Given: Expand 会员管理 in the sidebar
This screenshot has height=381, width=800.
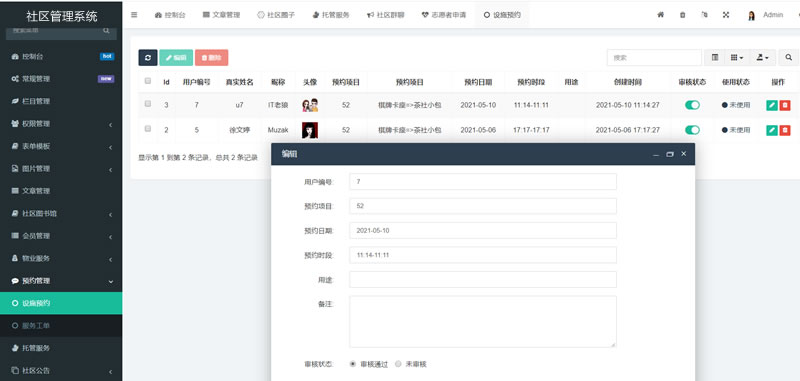Looking at the screenshot, I should (61, 236).
